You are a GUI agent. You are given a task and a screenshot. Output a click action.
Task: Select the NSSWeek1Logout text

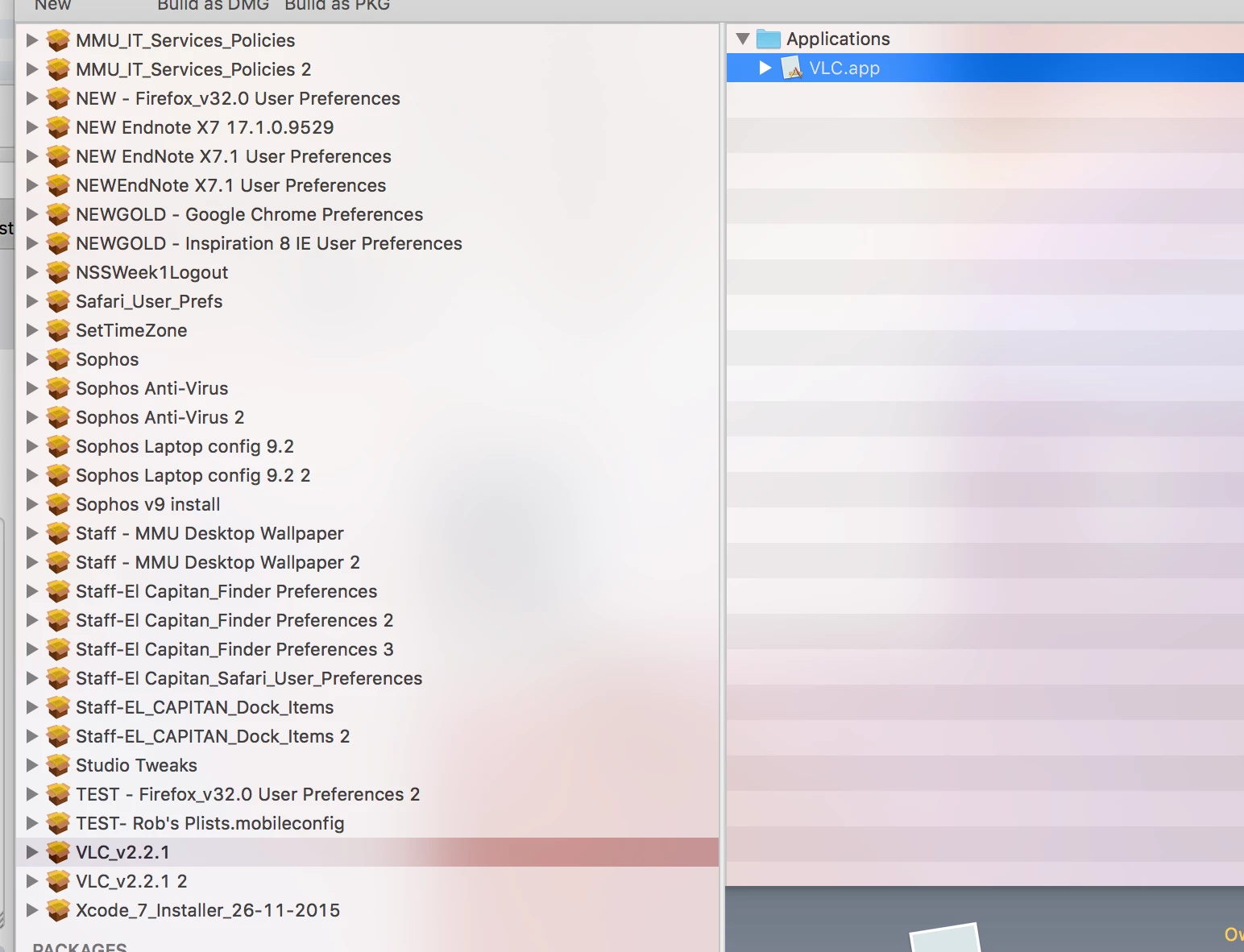pos(151,272)
